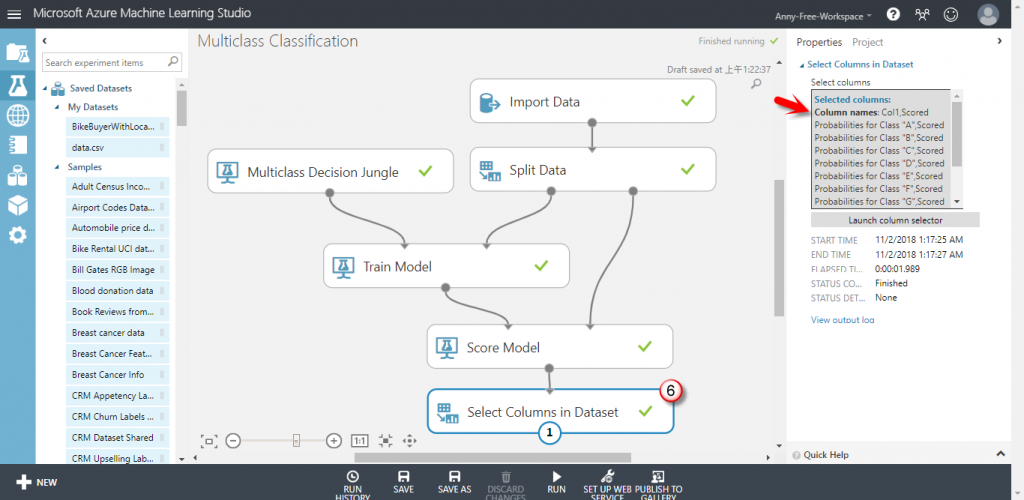The image size is (1024, 500).
Task: Zoom out with the minus button
Action: pos(233,441)
